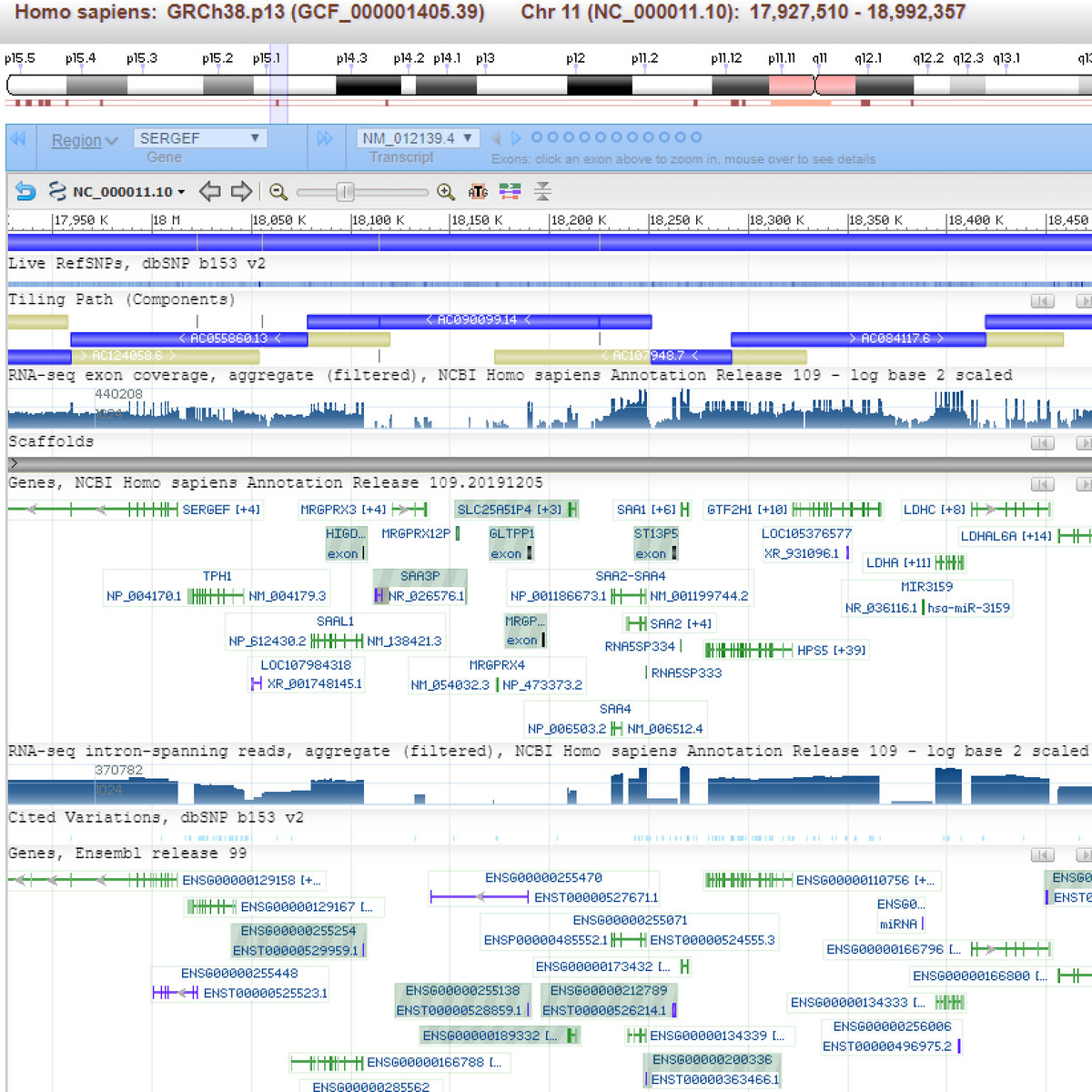The height and width of the screenshot is (1092, 1092).
Task: Jump to next gene double-arrow
Action: click(325, 139)
